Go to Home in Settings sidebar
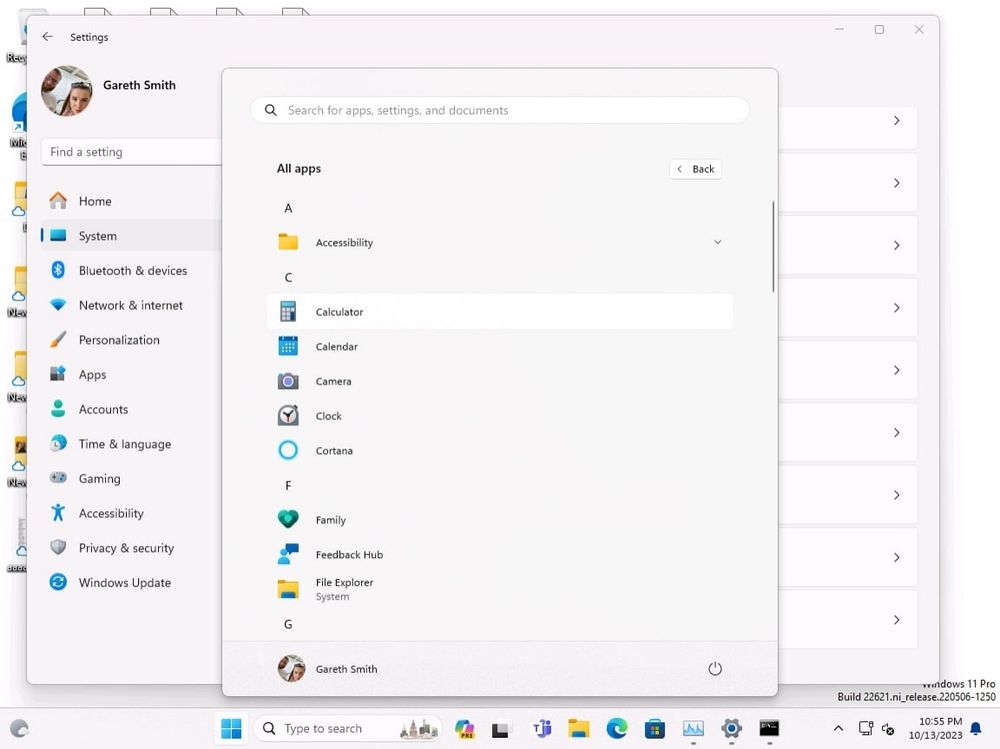Image resolution: width=1000 pixels, height=749 pixels. pos(131,201)
